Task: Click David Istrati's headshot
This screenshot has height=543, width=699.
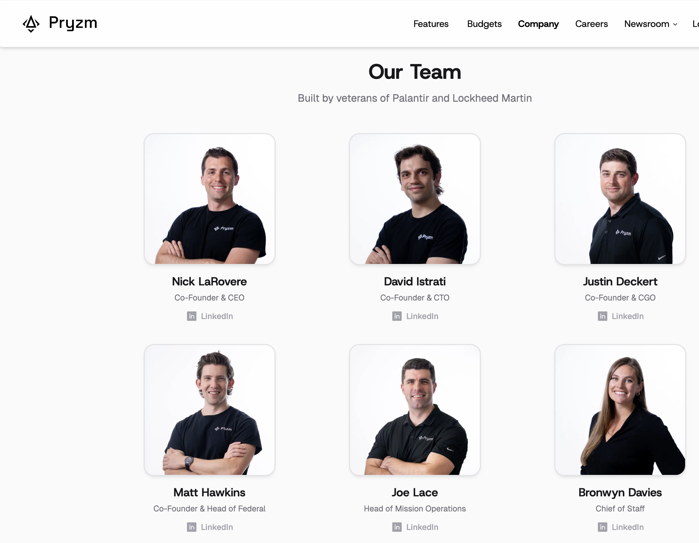Action: pyautogui.click(x=414, y=199)
